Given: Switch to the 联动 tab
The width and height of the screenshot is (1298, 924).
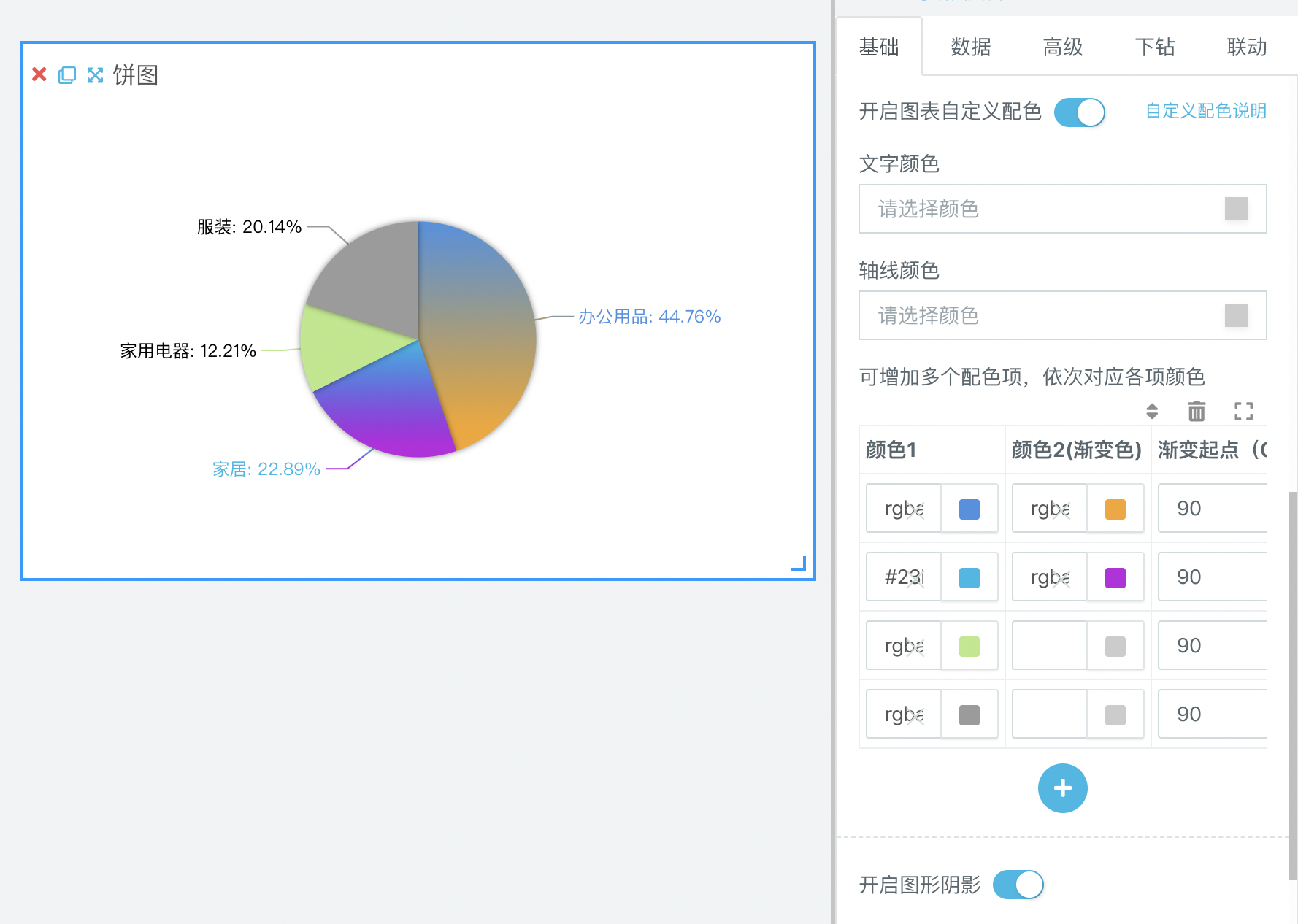Looking at the screenshot, I should point(1247,47).
